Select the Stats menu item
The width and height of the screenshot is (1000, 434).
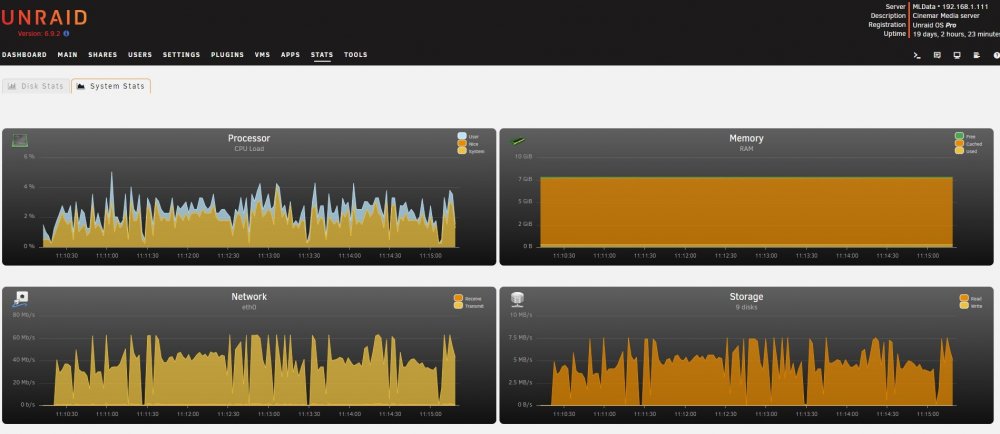pyautogui.click(x=322, y=55)
